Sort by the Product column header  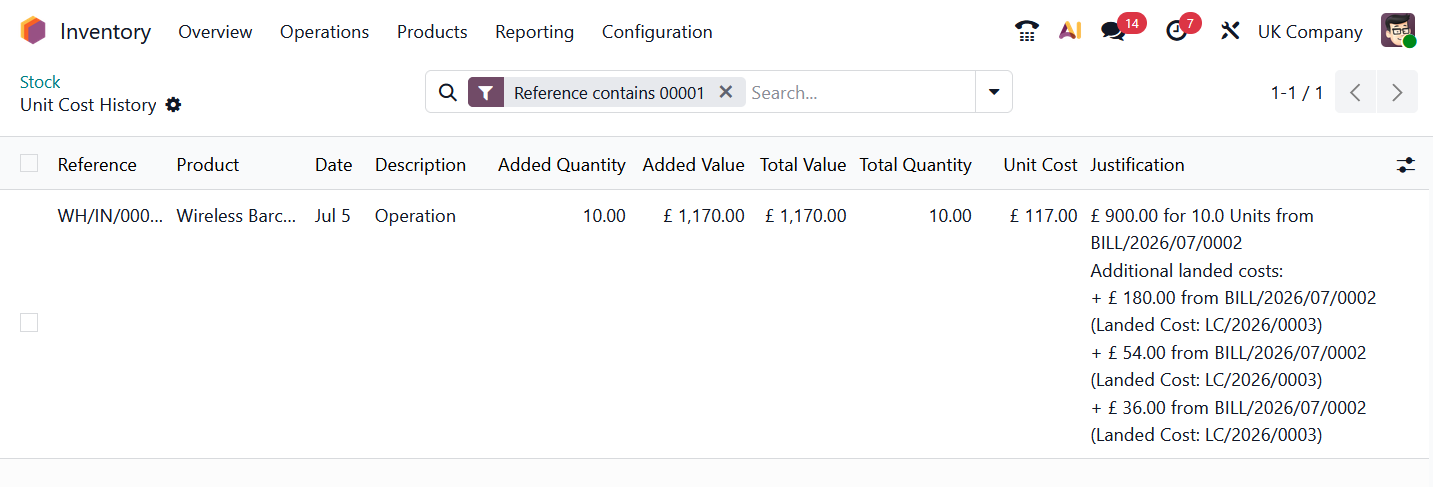(208, 165)
